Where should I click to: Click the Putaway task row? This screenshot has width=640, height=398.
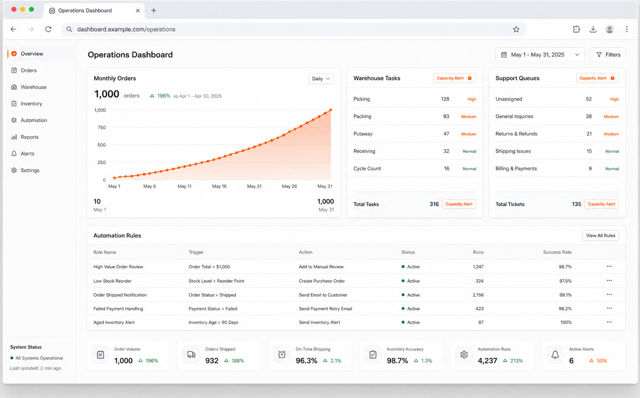point(415,134)
